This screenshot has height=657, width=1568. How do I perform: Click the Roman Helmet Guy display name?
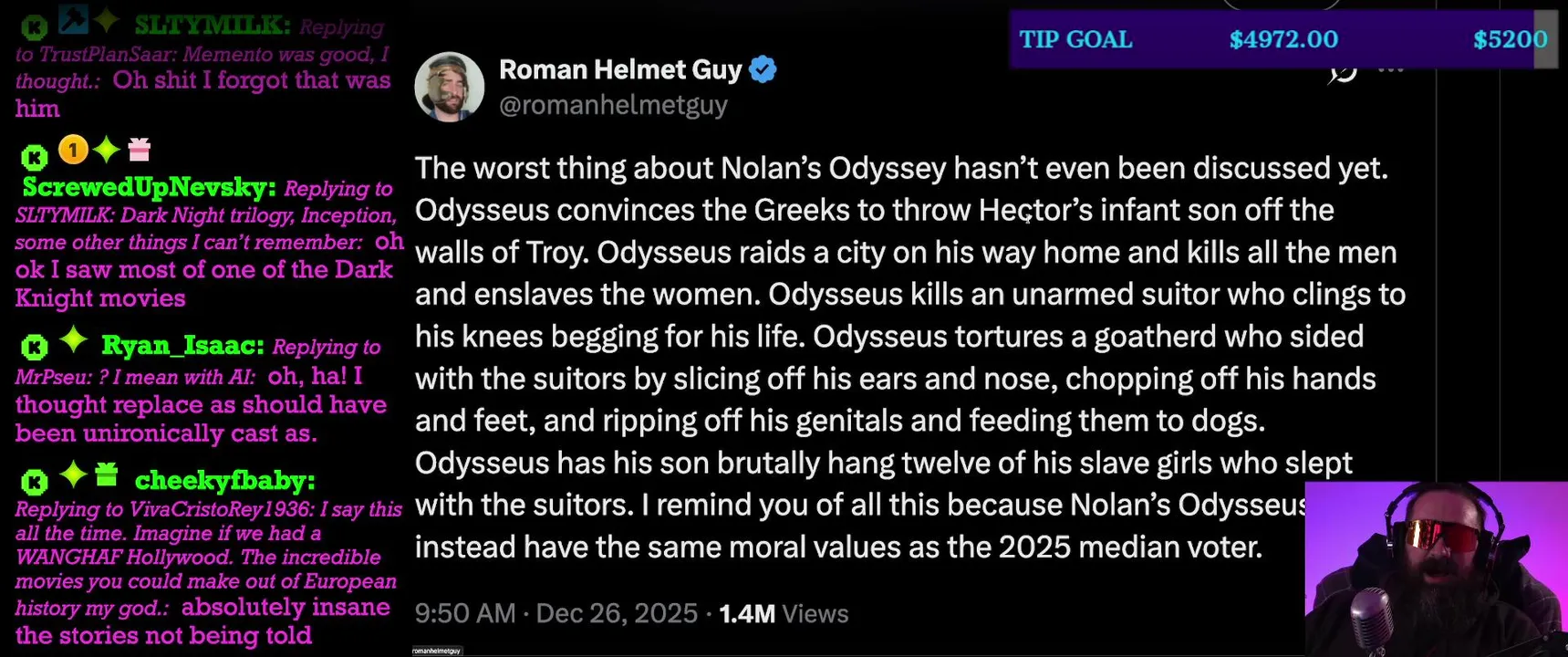coord(620,69)
